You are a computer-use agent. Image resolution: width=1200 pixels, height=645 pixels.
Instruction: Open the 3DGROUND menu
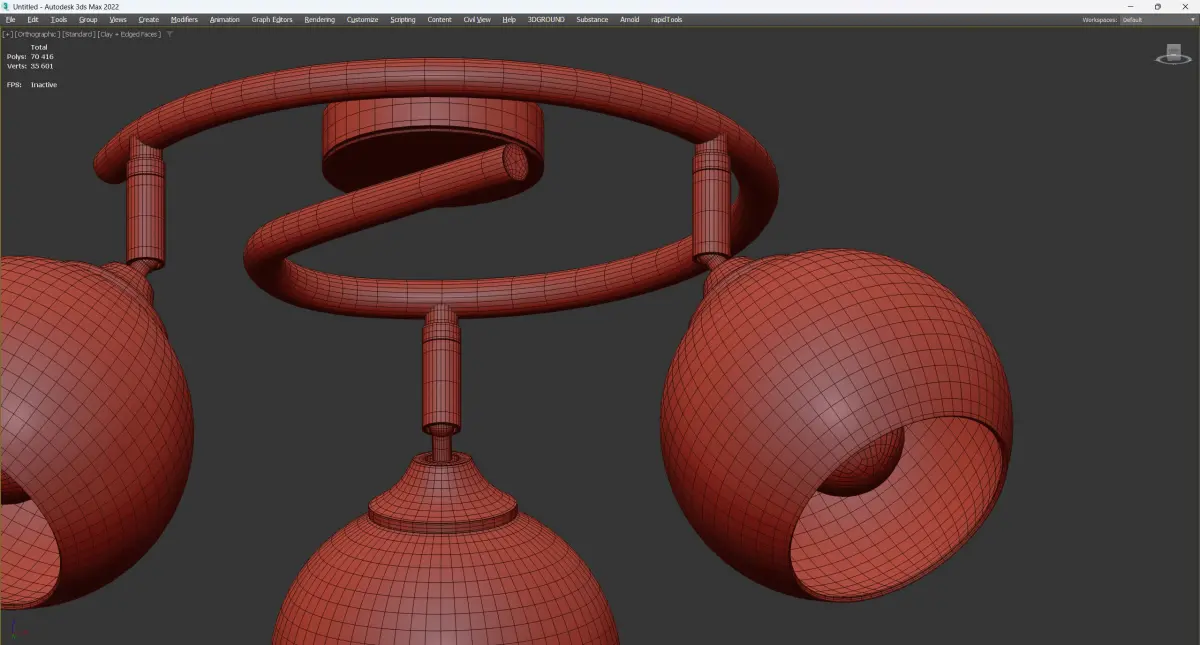[546, 19]
